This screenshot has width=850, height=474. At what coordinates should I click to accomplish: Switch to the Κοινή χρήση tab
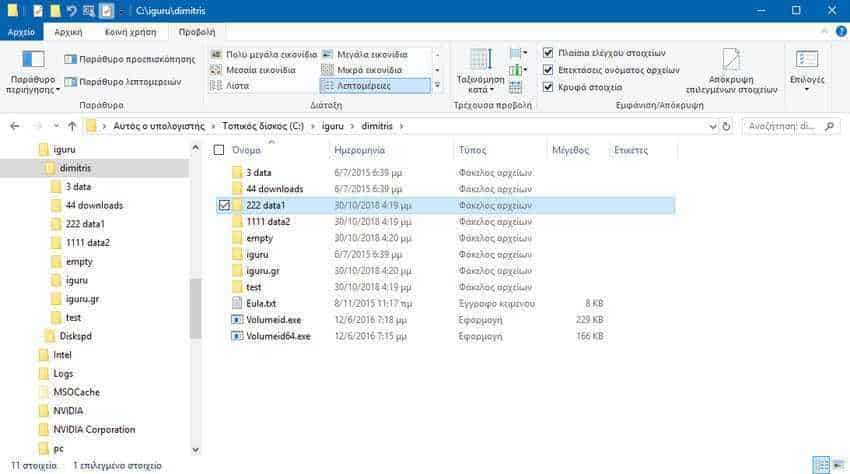130,32
